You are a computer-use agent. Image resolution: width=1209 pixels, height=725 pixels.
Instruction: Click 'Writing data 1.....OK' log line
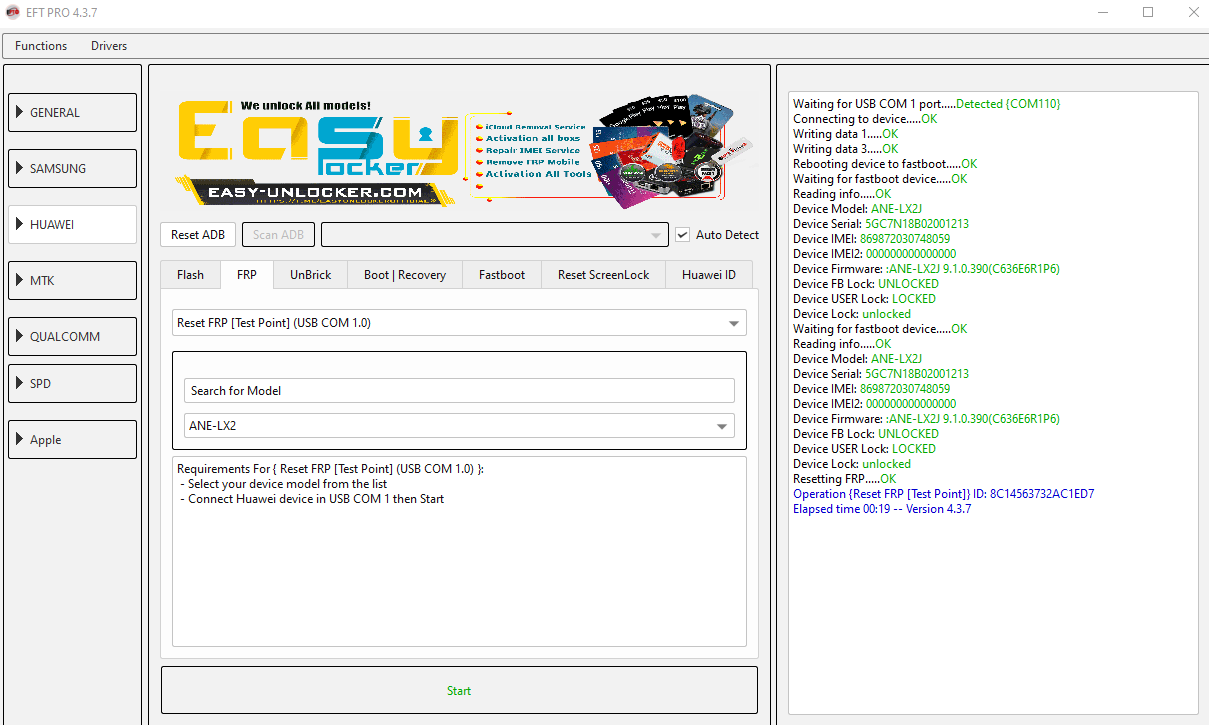[x=845, y=134]
